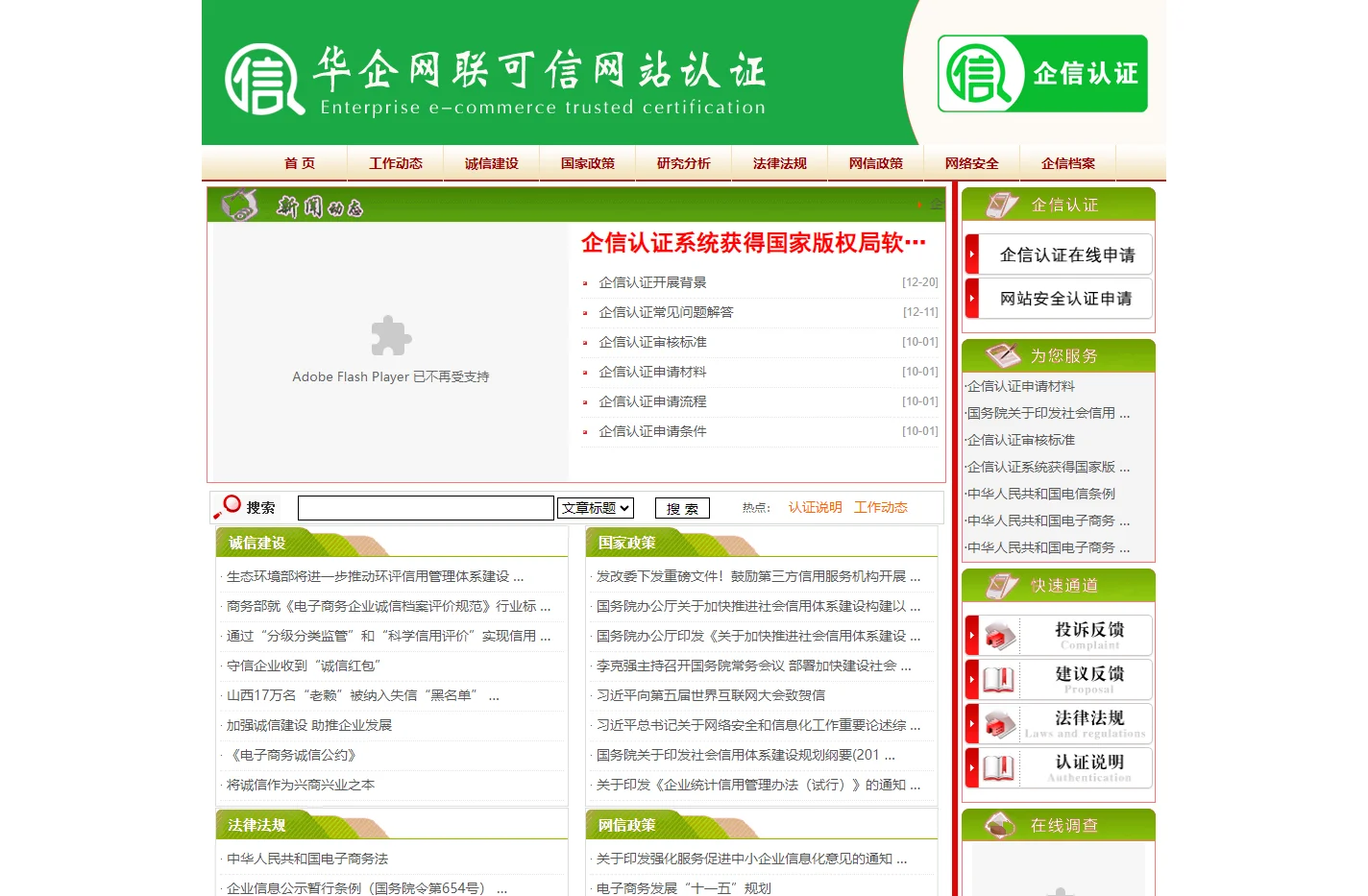
Task: Click the red arrow beside 企信认证在线申请
Action: click(972, 254)
